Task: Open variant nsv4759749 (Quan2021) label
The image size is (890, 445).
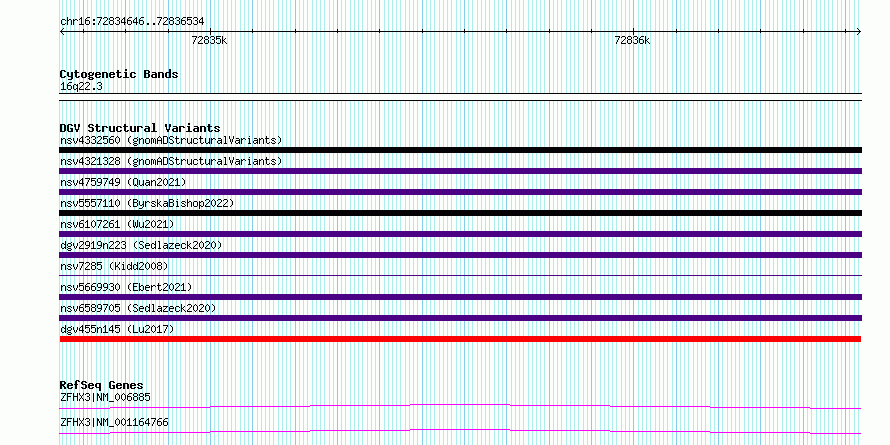Action: pos(123,182)
